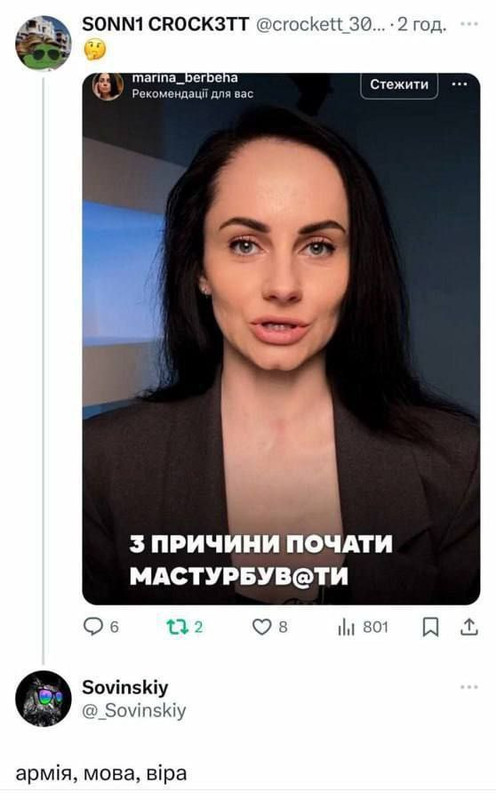Open Sovinskiy's owl profile avatar
496x800 pixels.
(x=43, y=698)
